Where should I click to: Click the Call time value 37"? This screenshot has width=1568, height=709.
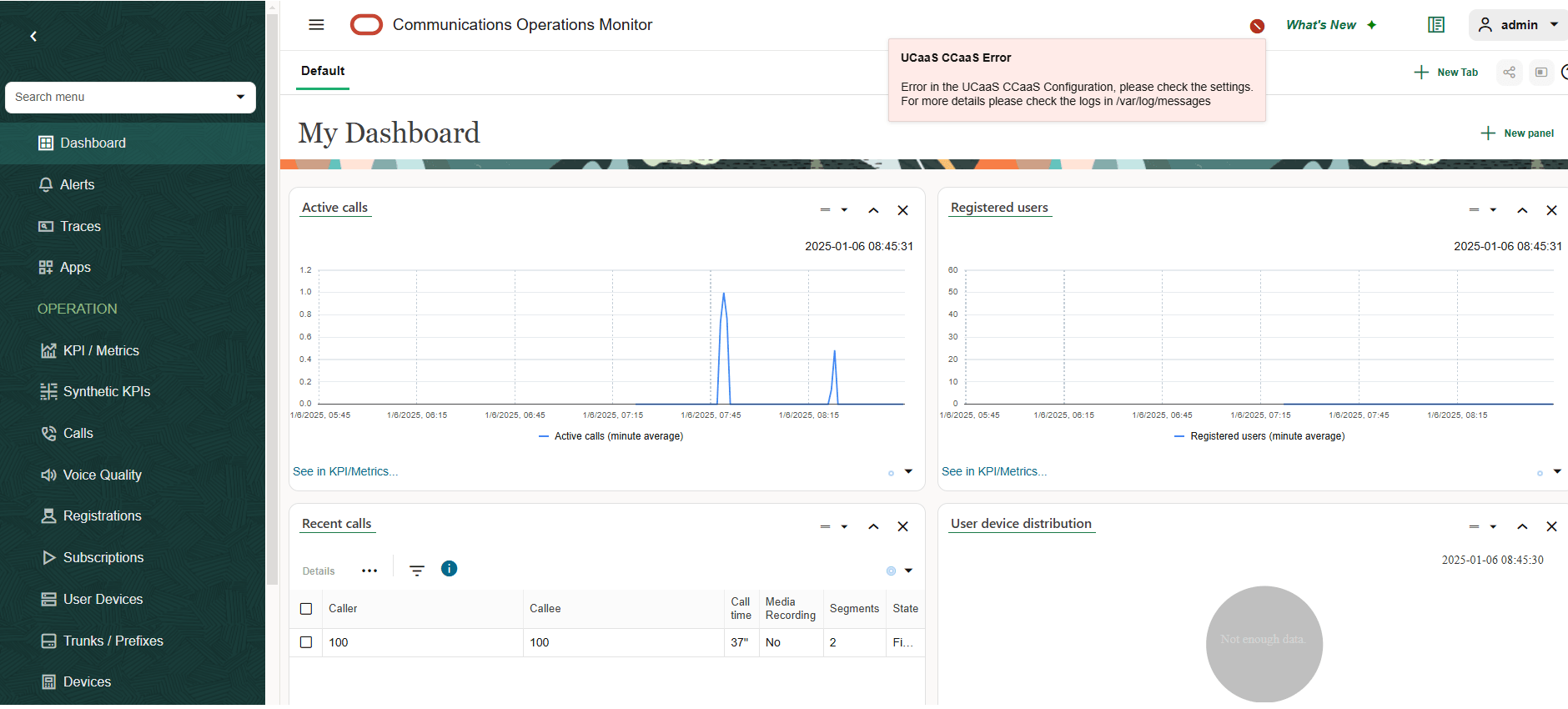[740, 642]
